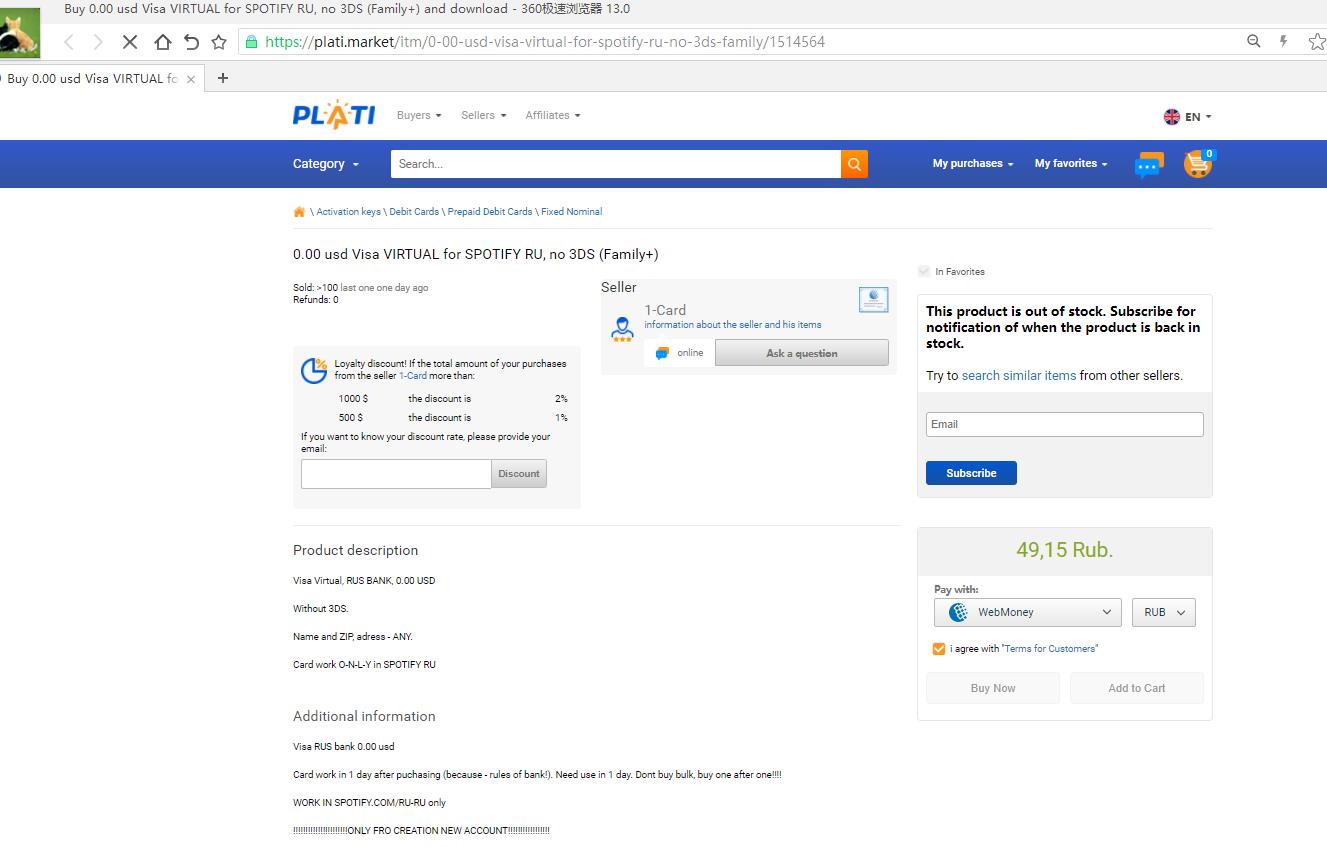Uncheck the Terms for Customers agreement checkbox
Screen dimensions: 1327x847
coord(938,649)
